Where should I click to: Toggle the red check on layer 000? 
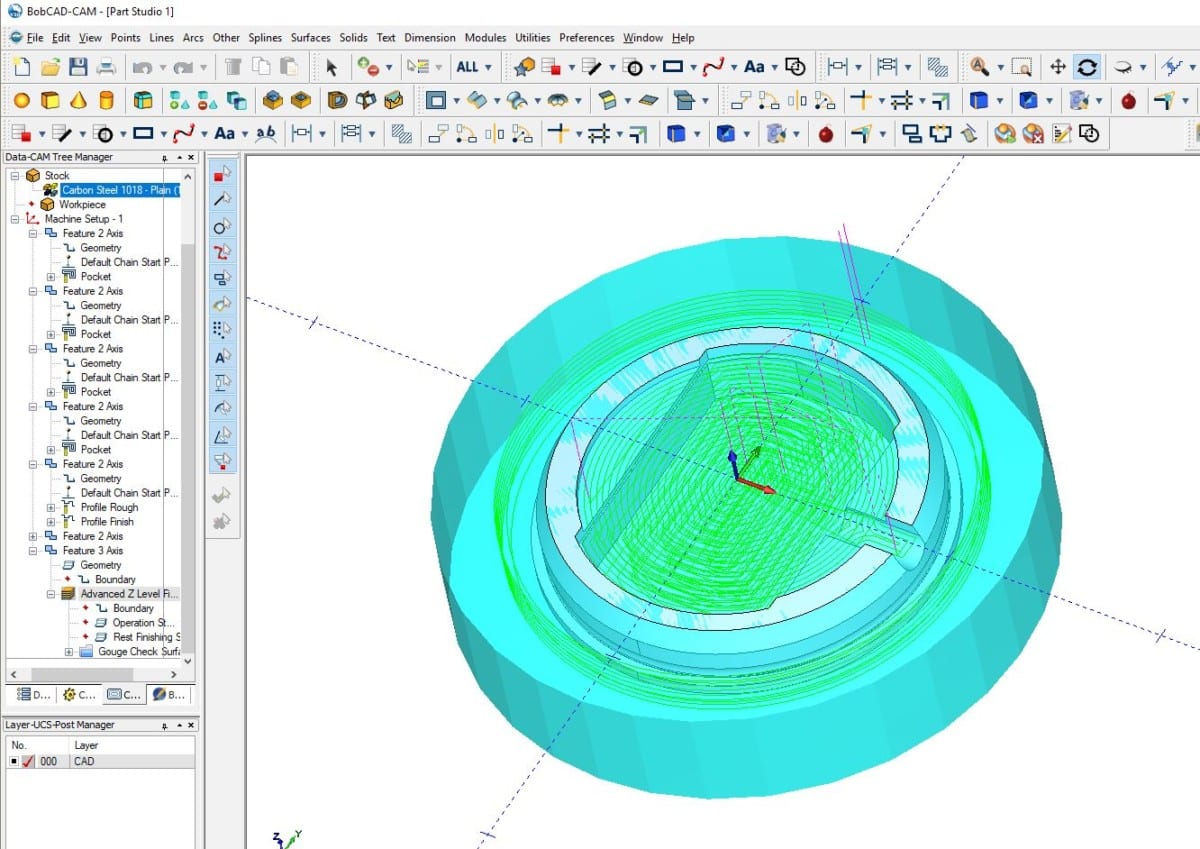(28, 762)
